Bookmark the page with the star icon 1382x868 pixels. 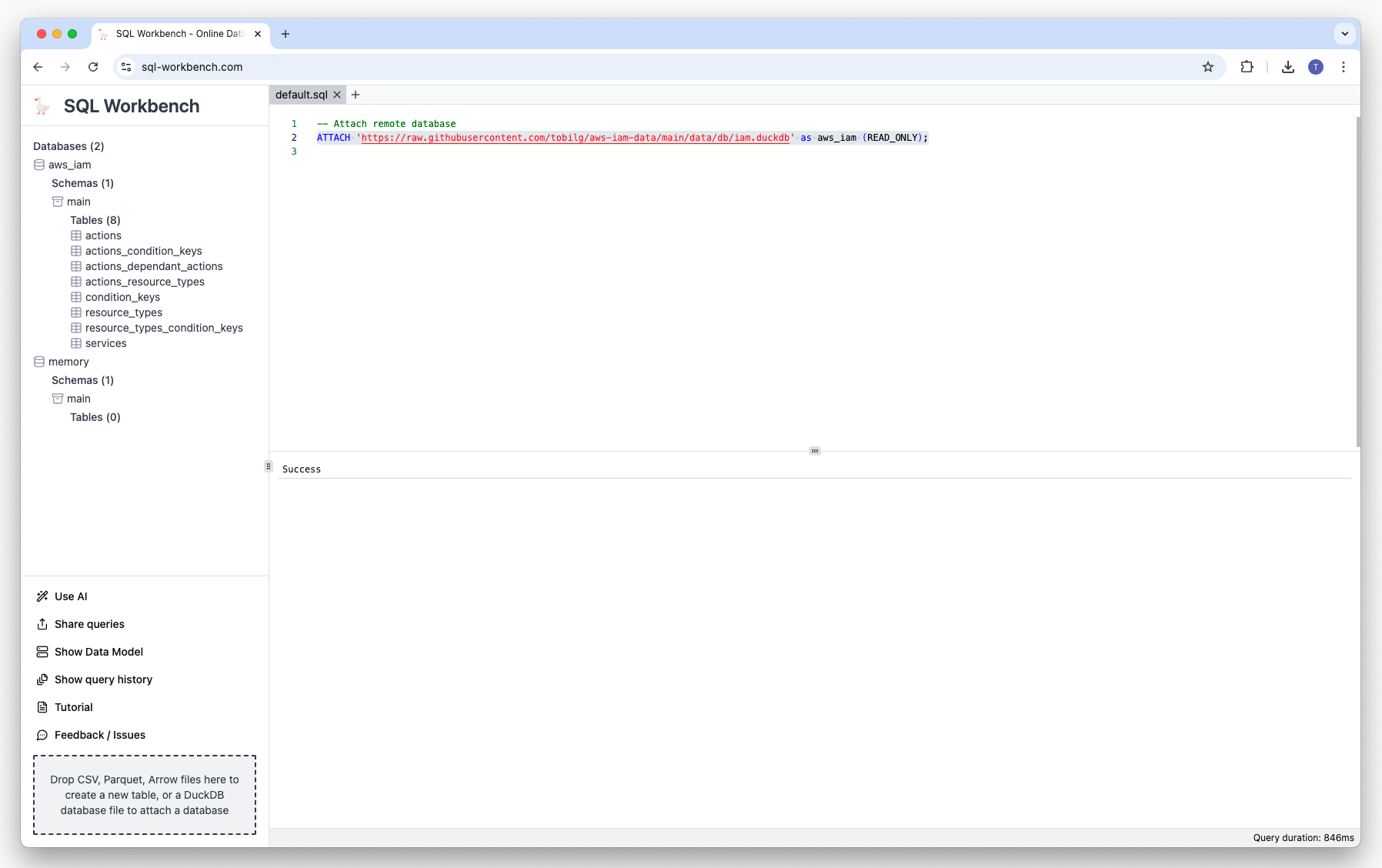click(1207, 67)
